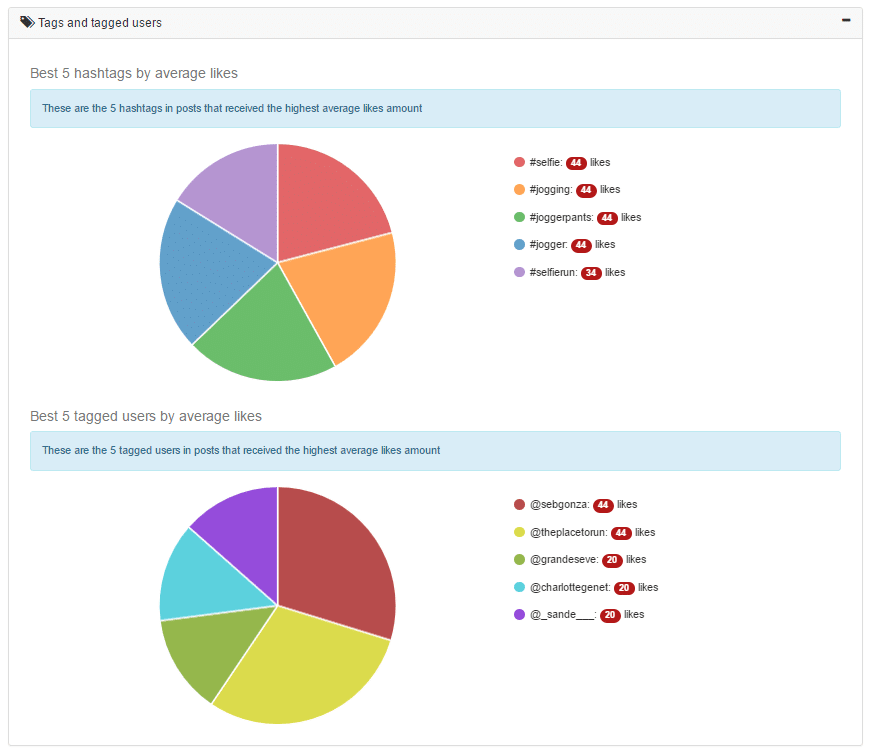
Task: Select the light purple #selfierun pie slice
Action: pyautogui.click(x=239, y=194)
